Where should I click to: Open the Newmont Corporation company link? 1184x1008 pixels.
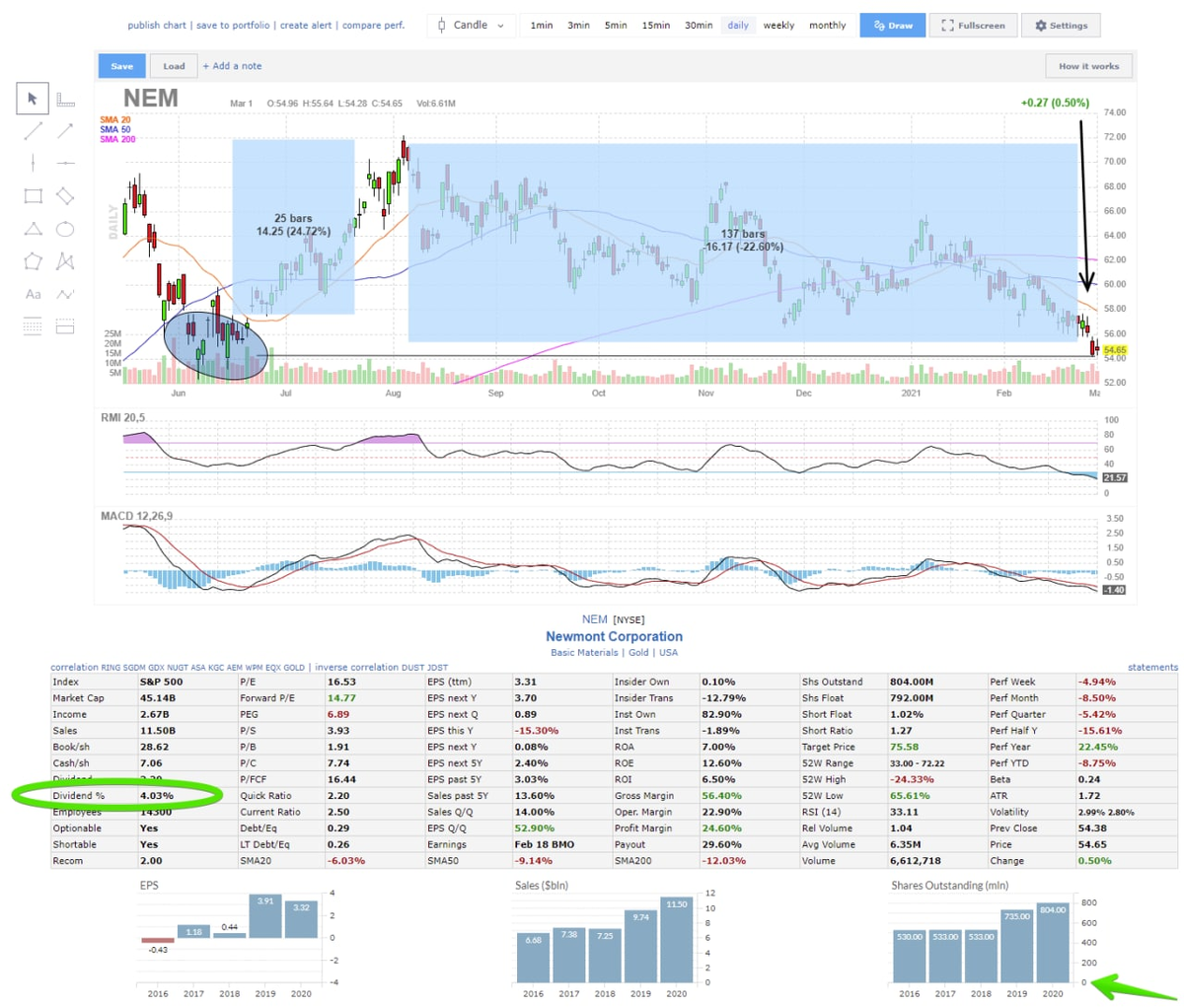tap(614, 636)
